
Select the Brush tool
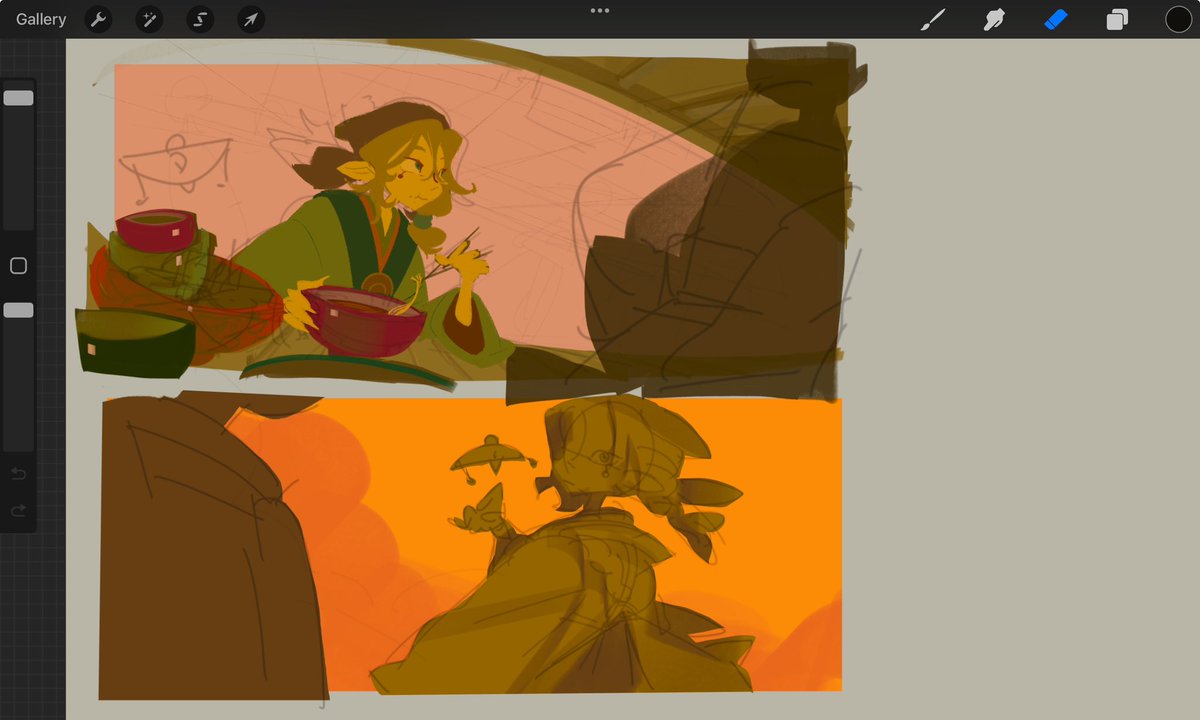click(x=933, y=19)
